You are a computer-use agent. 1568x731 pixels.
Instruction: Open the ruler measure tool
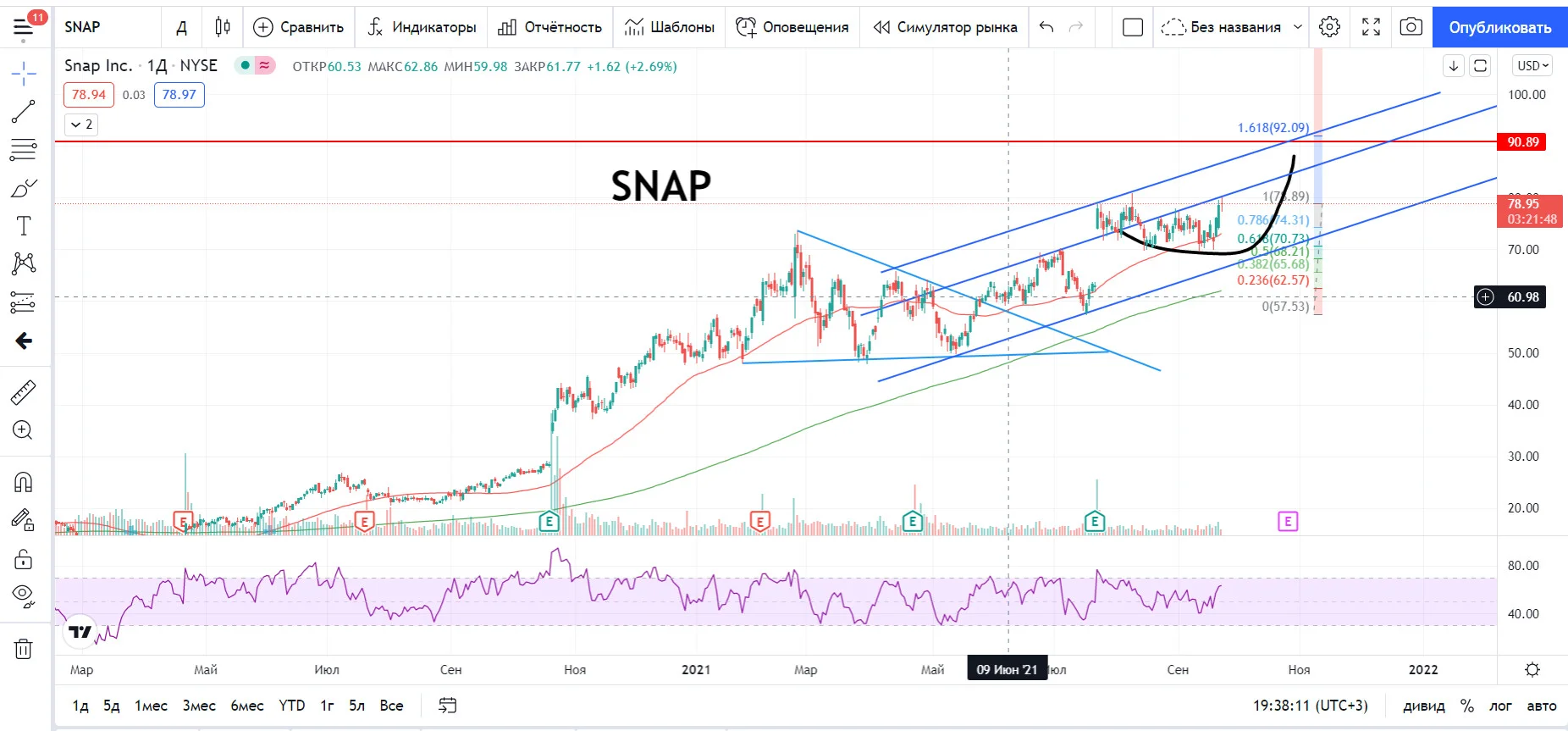[x=24, y=392]
